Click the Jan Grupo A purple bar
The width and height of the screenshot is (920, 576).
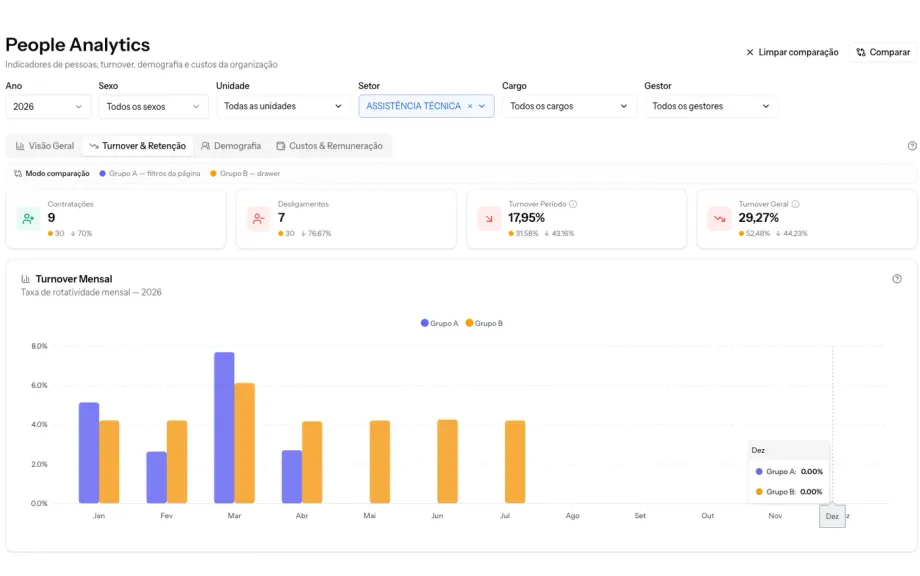pos(89,453)
